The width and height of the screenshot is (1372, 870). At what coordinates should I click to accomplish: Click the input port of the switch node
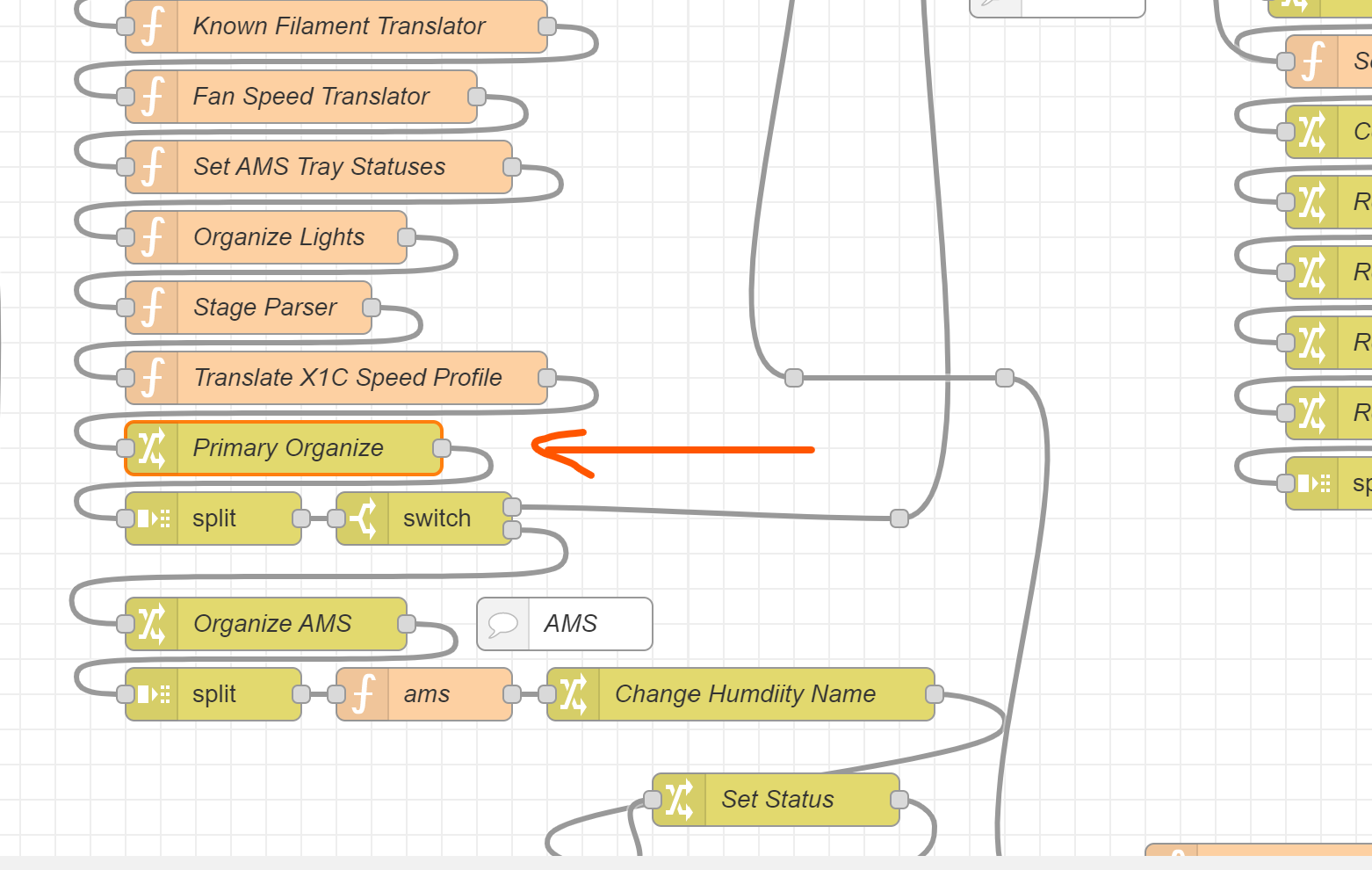coord(336,518)
